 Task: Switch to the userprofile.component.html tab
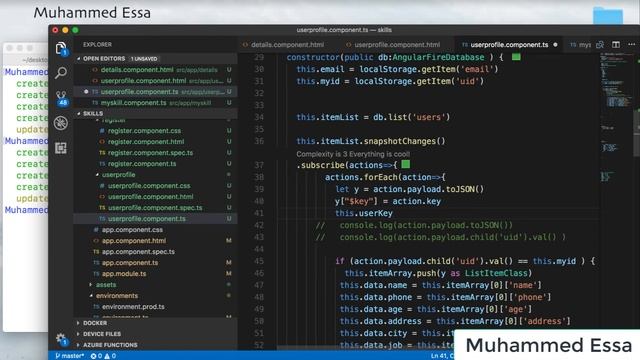point(393,45)
